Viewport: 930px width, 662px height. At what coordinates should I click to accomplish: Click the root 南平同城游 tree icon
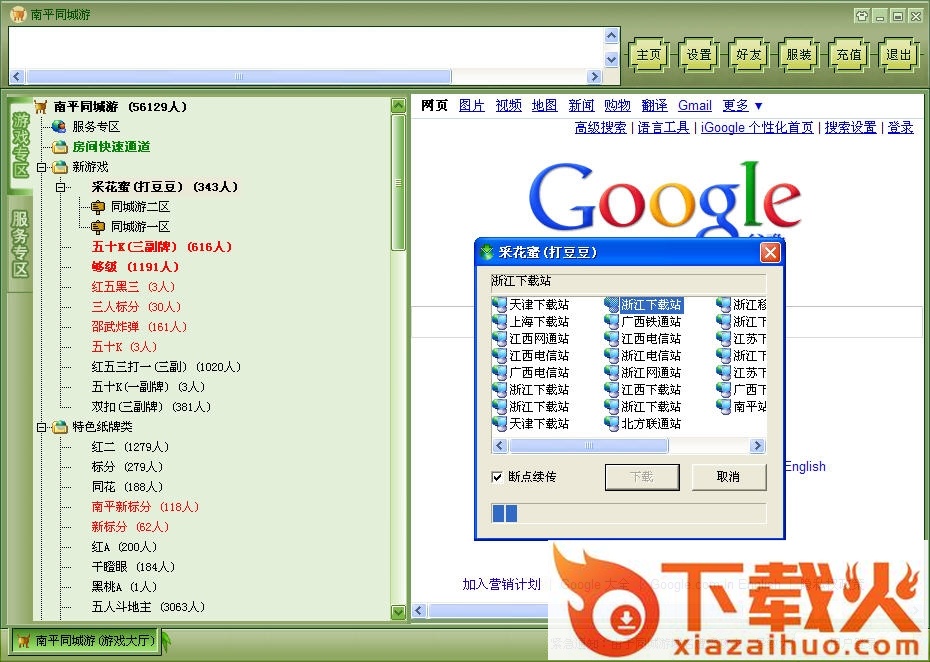(40, 107)
